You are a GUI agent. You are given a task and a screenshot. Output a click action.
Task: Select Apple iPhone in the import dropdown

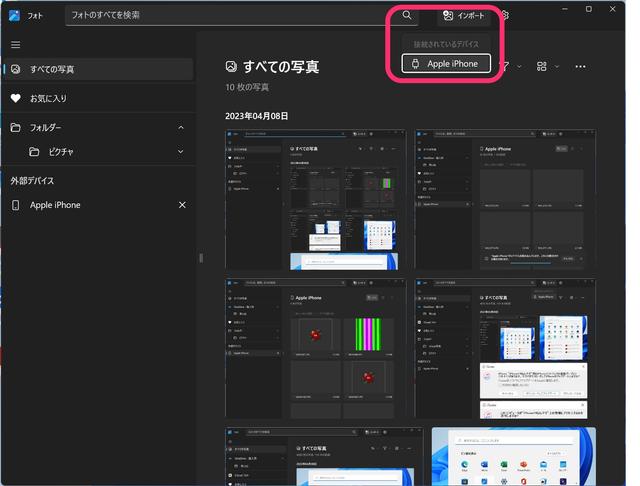[x=446, y=63]
